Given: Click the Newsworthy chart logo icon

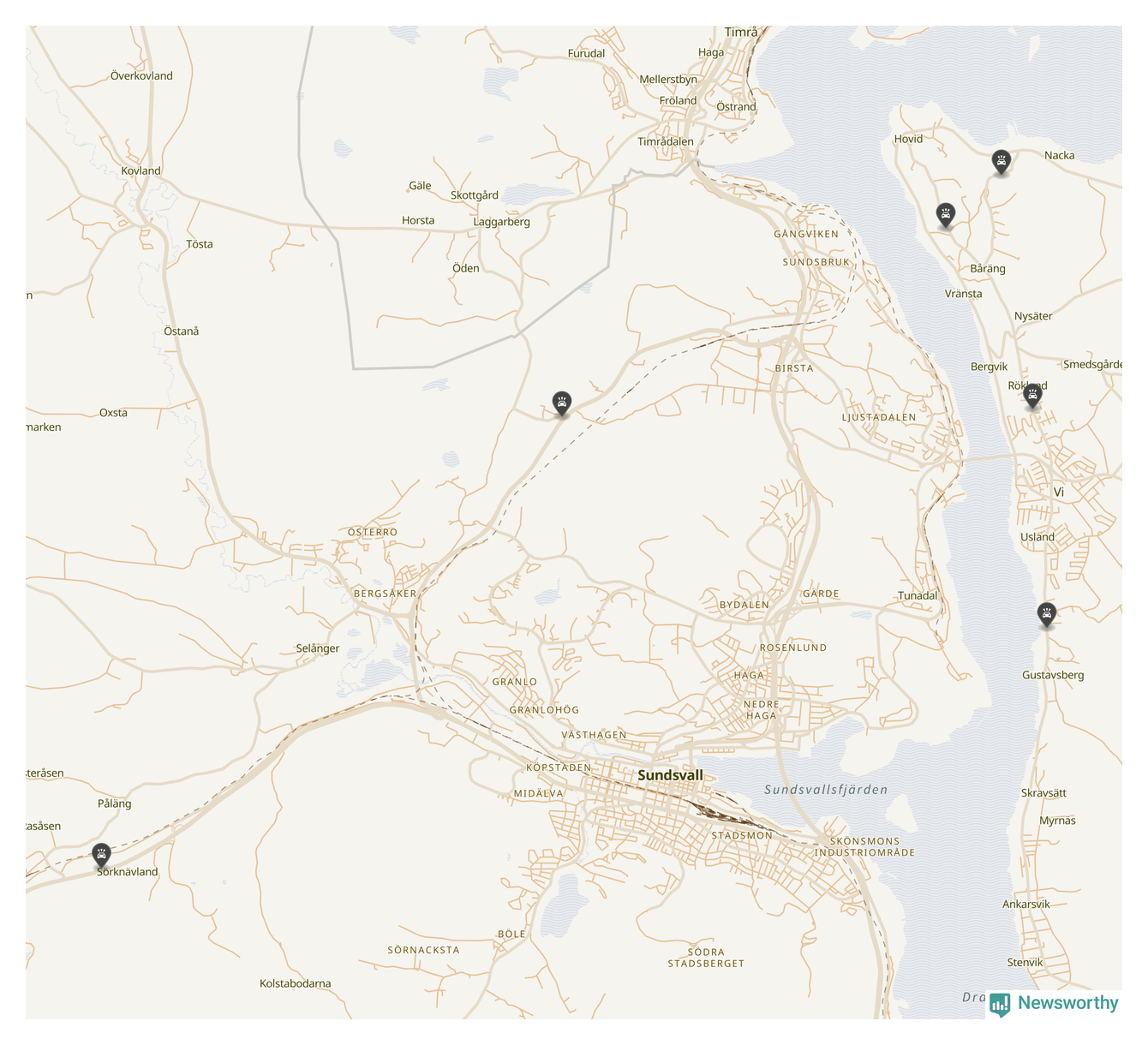Looking at the screenshot, I should point(999,1004).
